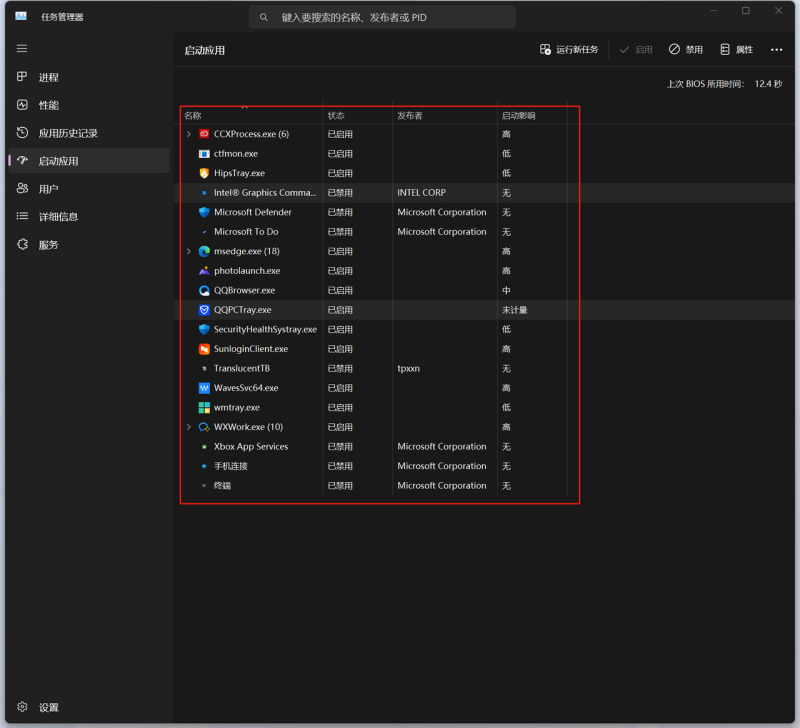Click the 未计量 startup impact value
Image resolution: width=800 pixels, height=728 pixels.
click(514, 310)
